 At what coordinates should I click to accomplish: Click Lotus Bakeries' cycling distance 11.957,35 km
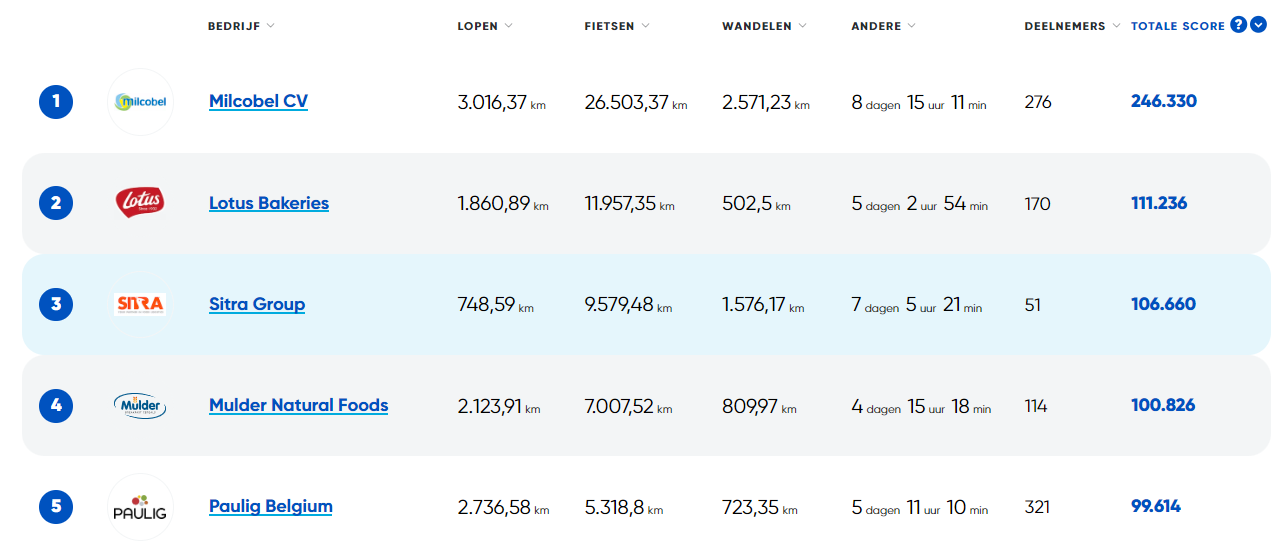(629, 204)
